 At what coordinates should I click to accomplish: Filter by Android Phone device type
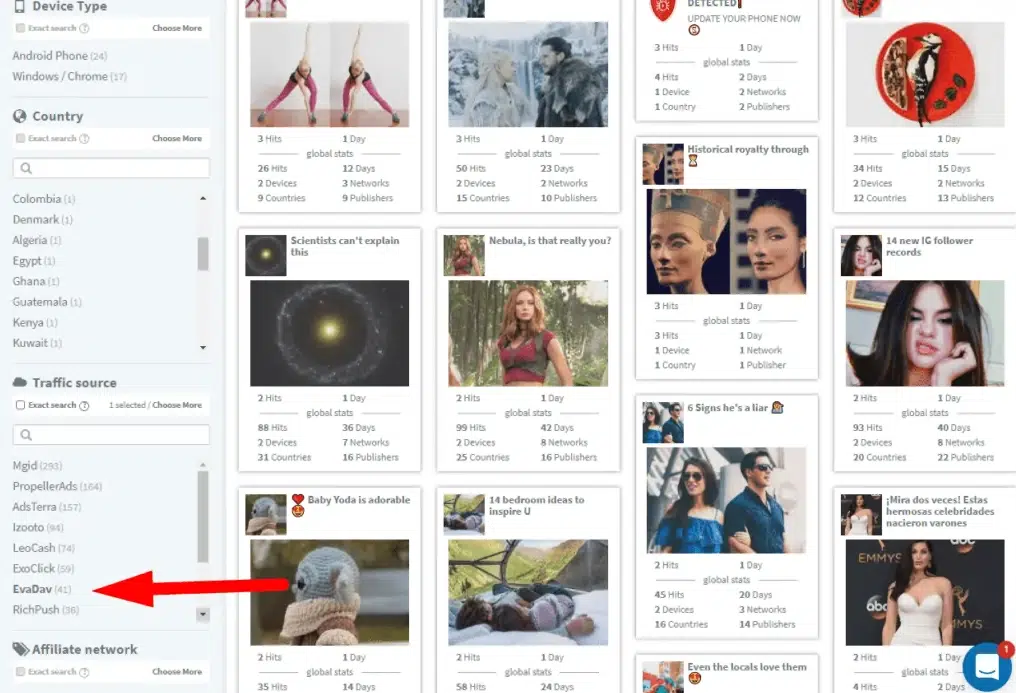click(x=50, y=56)
